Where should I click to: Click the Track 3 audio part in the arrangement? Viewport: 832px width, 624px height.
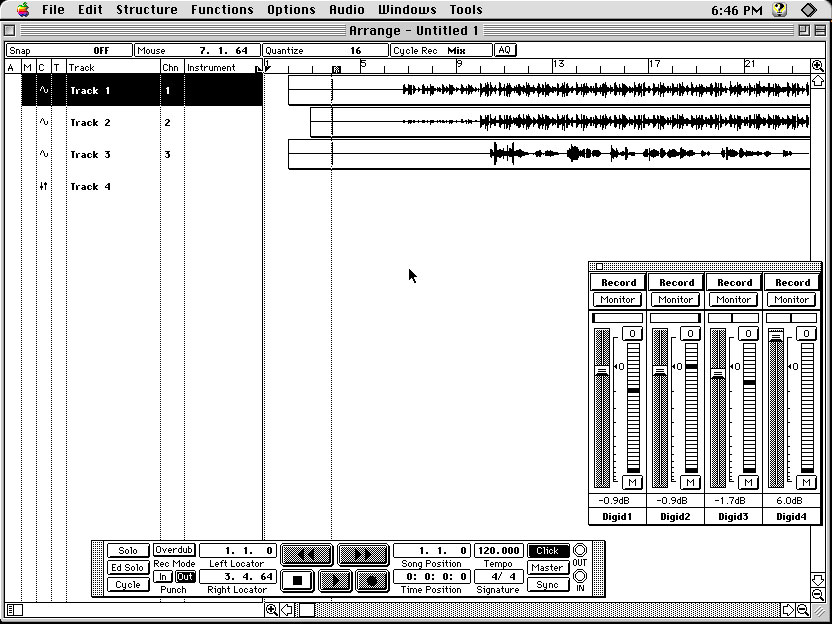[x=549, y=154]
